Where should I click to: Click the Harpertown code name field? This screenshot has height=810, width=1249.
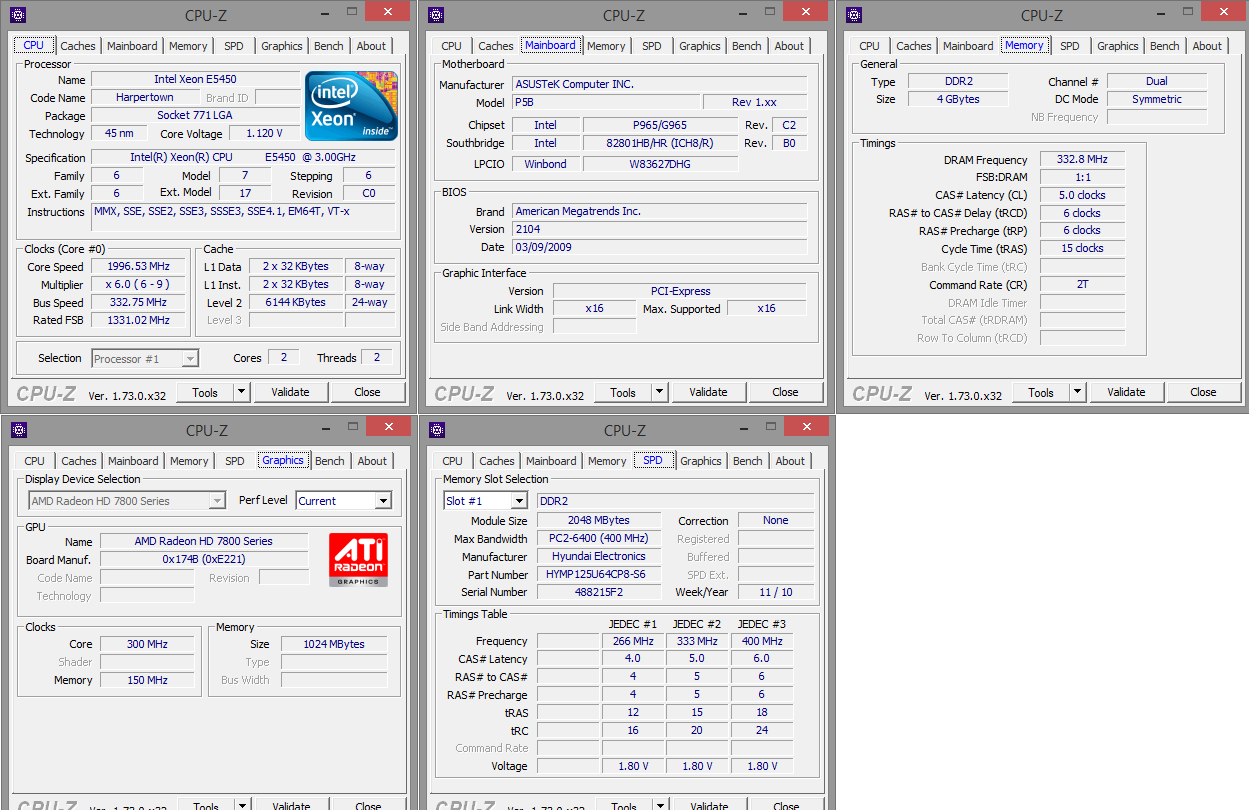[x=145, y=97]
